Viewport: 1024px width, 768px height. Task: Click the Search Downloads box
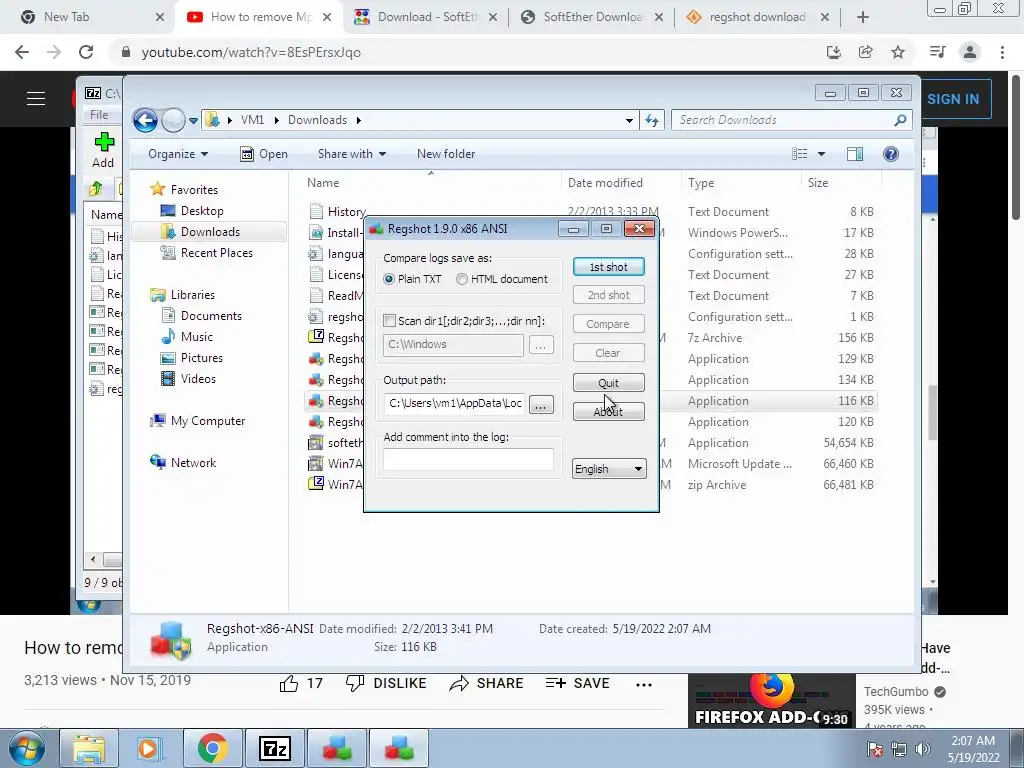coord(782,120)
